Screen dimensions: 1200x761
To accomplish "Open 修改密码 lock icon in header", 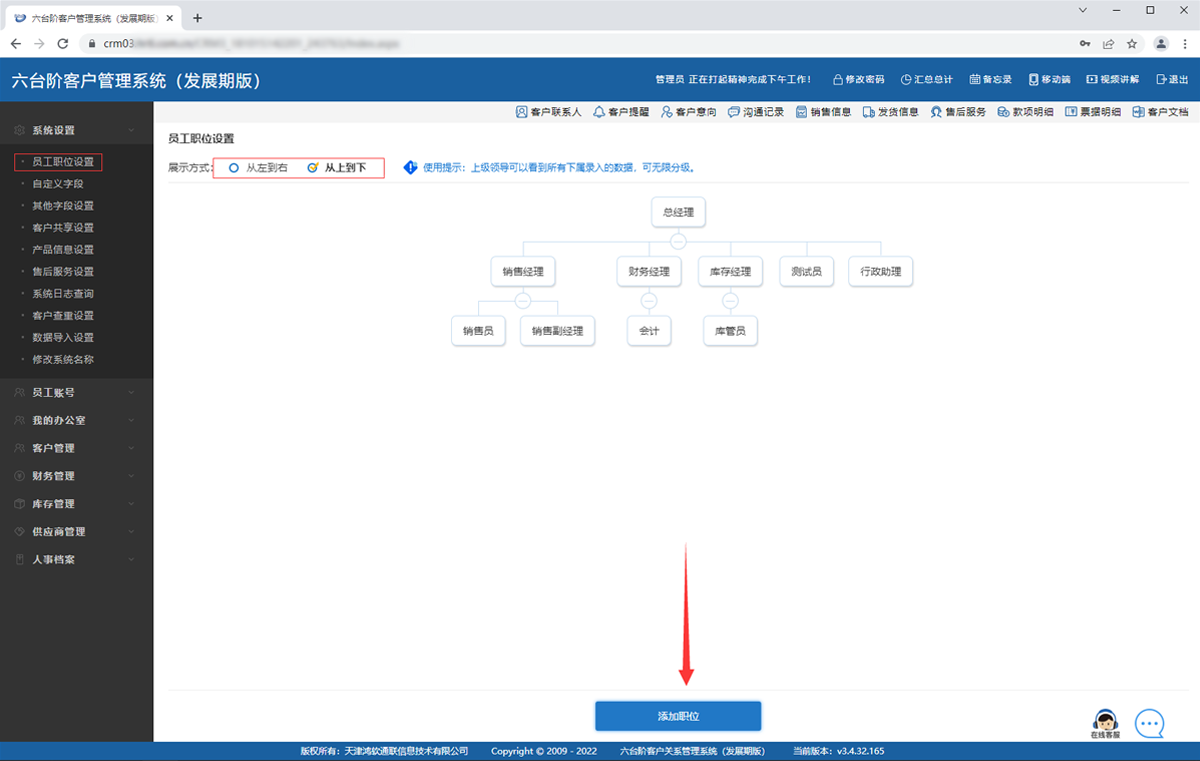I will (x=838, y=80).
